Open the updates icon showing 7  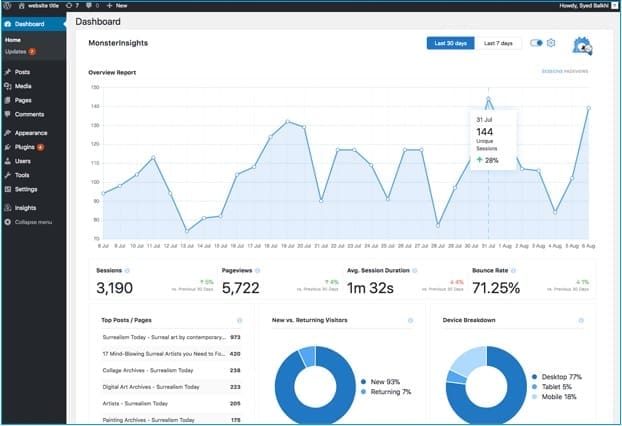[69, 6]
